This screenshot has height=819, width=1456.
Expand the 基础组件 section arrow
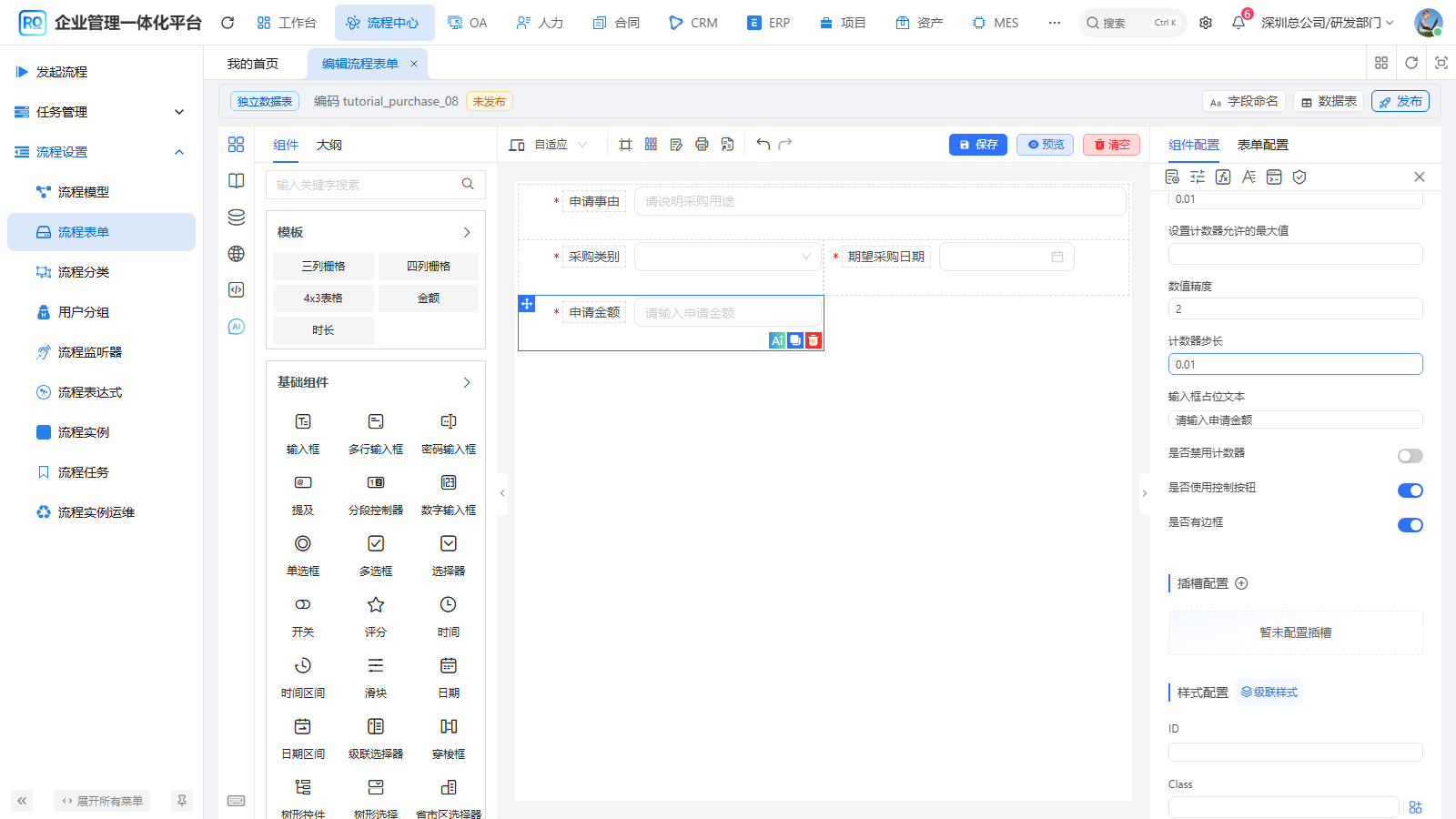467,382
